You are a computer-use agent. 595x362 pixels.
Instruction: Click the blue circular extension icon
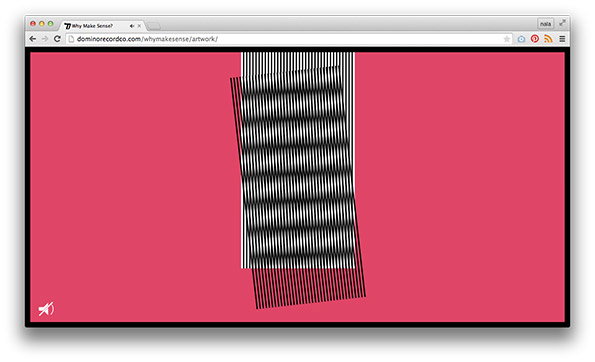(521, 39)
